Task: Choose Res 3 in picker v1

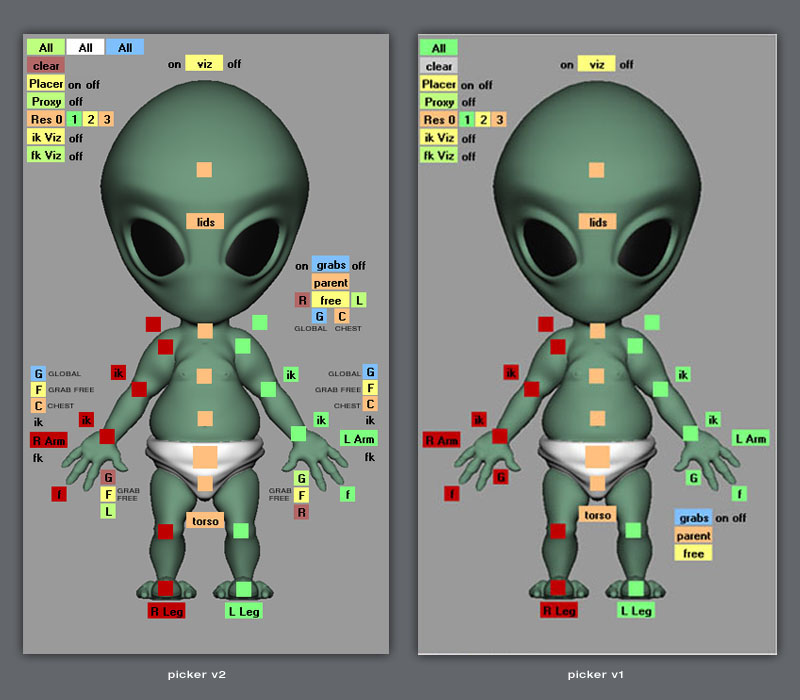Action: click(x=499, y=120)
